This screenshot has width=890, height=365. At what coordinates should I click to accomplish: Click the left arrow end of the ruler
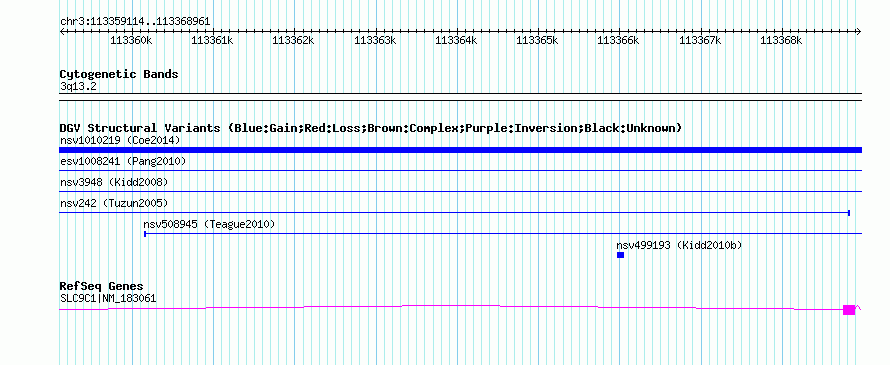(62, 31)
